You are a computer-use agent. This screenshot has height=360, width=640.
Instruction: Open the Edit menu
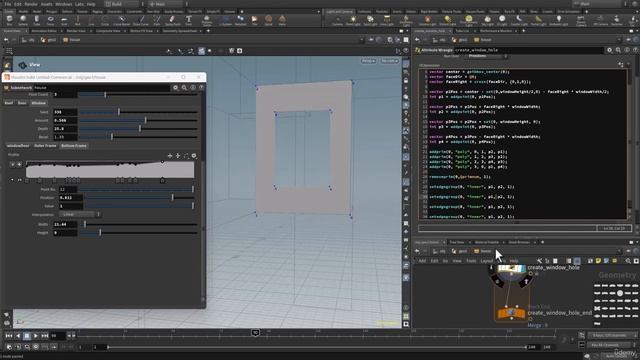pyautogui.click(x=18, y=4)
